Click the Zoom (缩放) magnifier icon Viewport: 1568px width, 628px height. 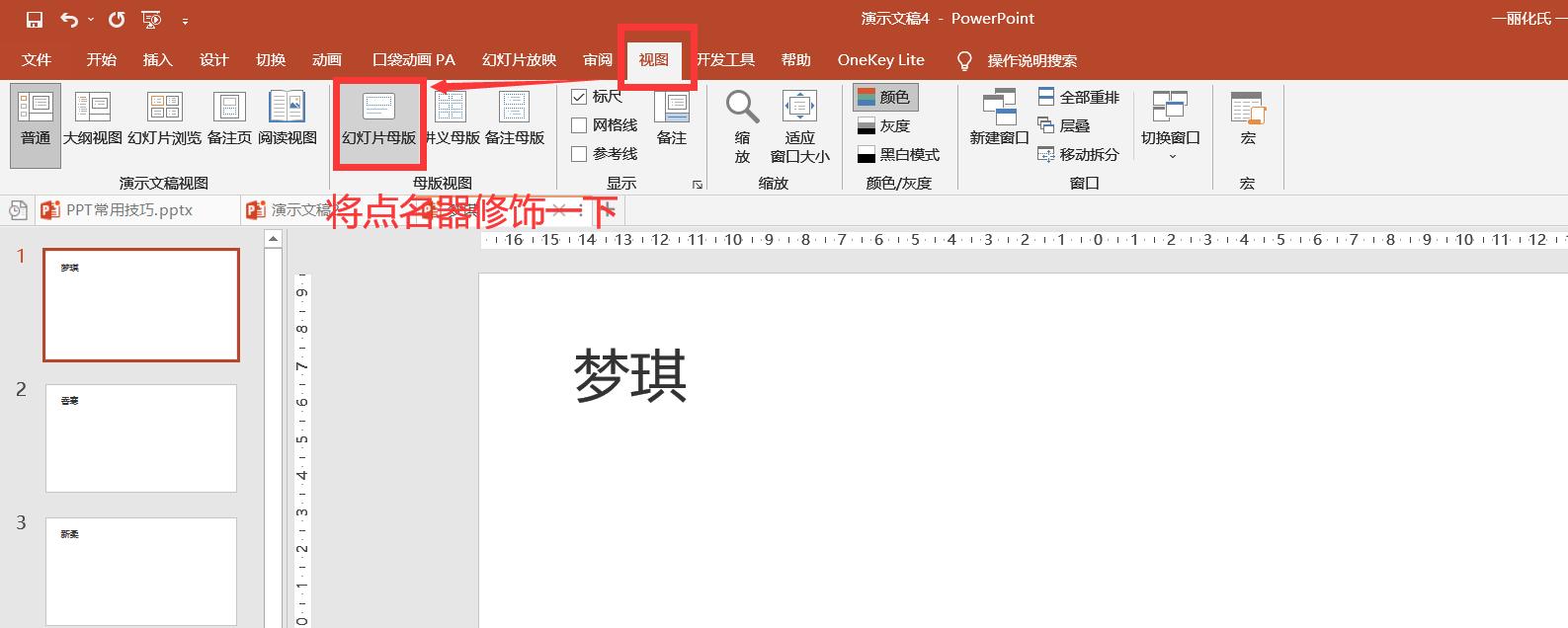tap(742, 108)
